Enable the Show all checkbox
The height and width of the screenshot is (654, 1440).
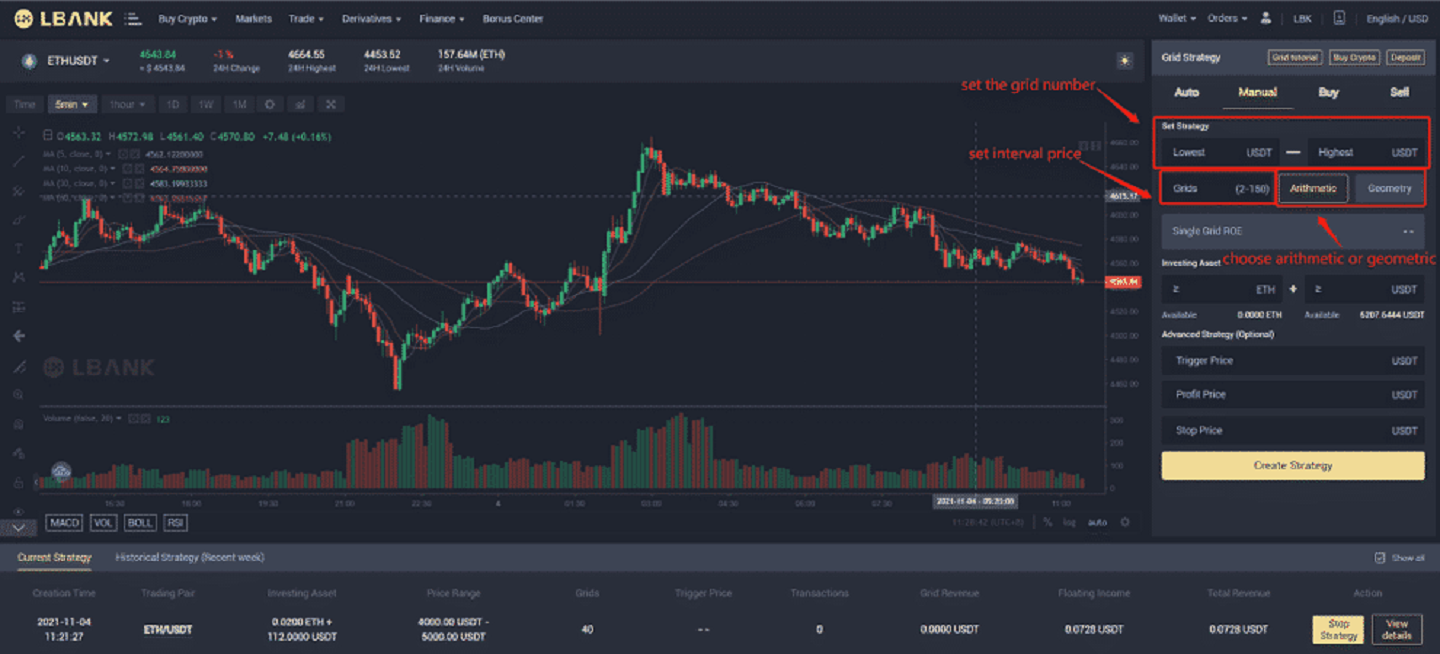(1380, 557)
